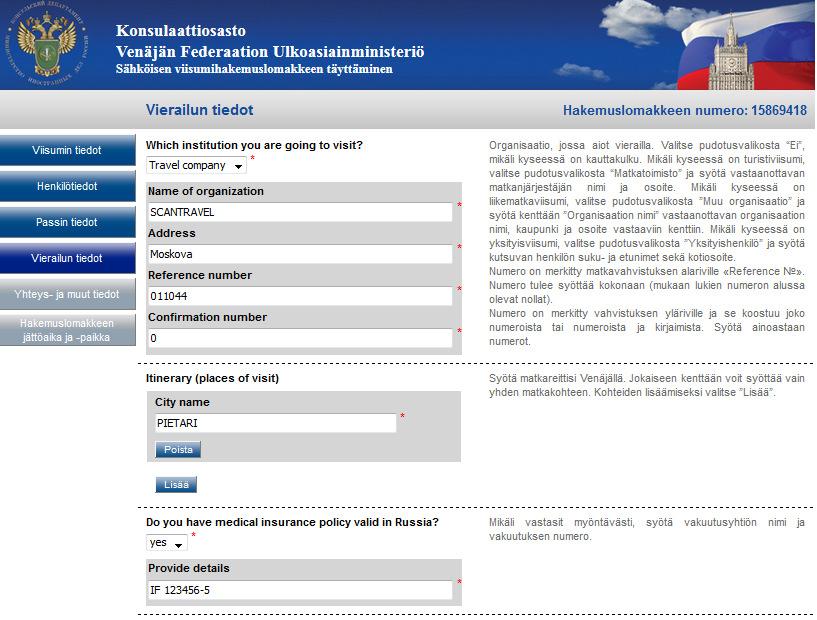Click the Name of organization field
Viewport: 817px width, 620px height.
pyautogui.click(x=300, y=212)
